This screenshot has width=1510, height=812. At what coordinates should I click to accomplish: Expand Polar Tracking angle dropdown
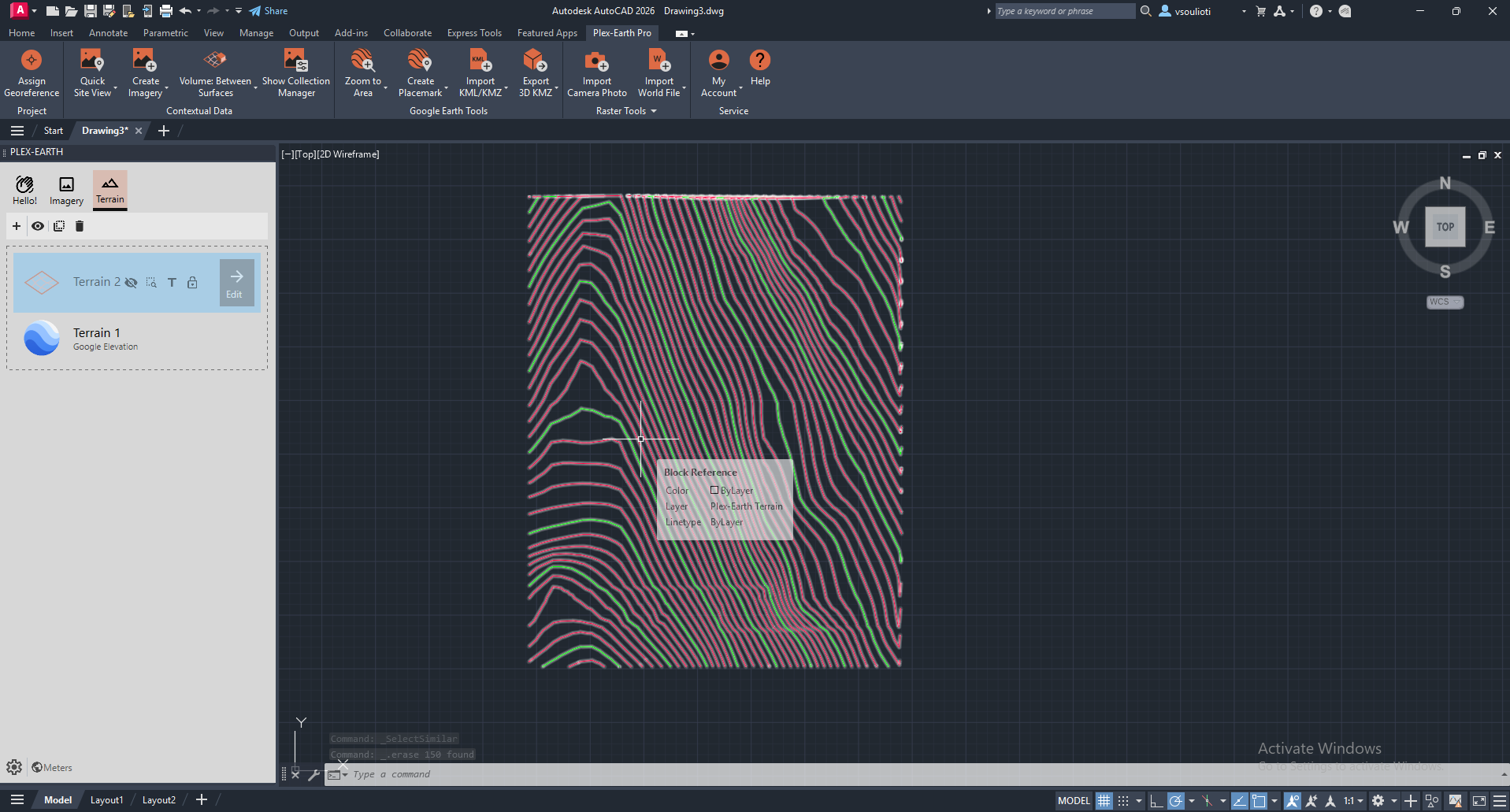[x=1192, y=800]
